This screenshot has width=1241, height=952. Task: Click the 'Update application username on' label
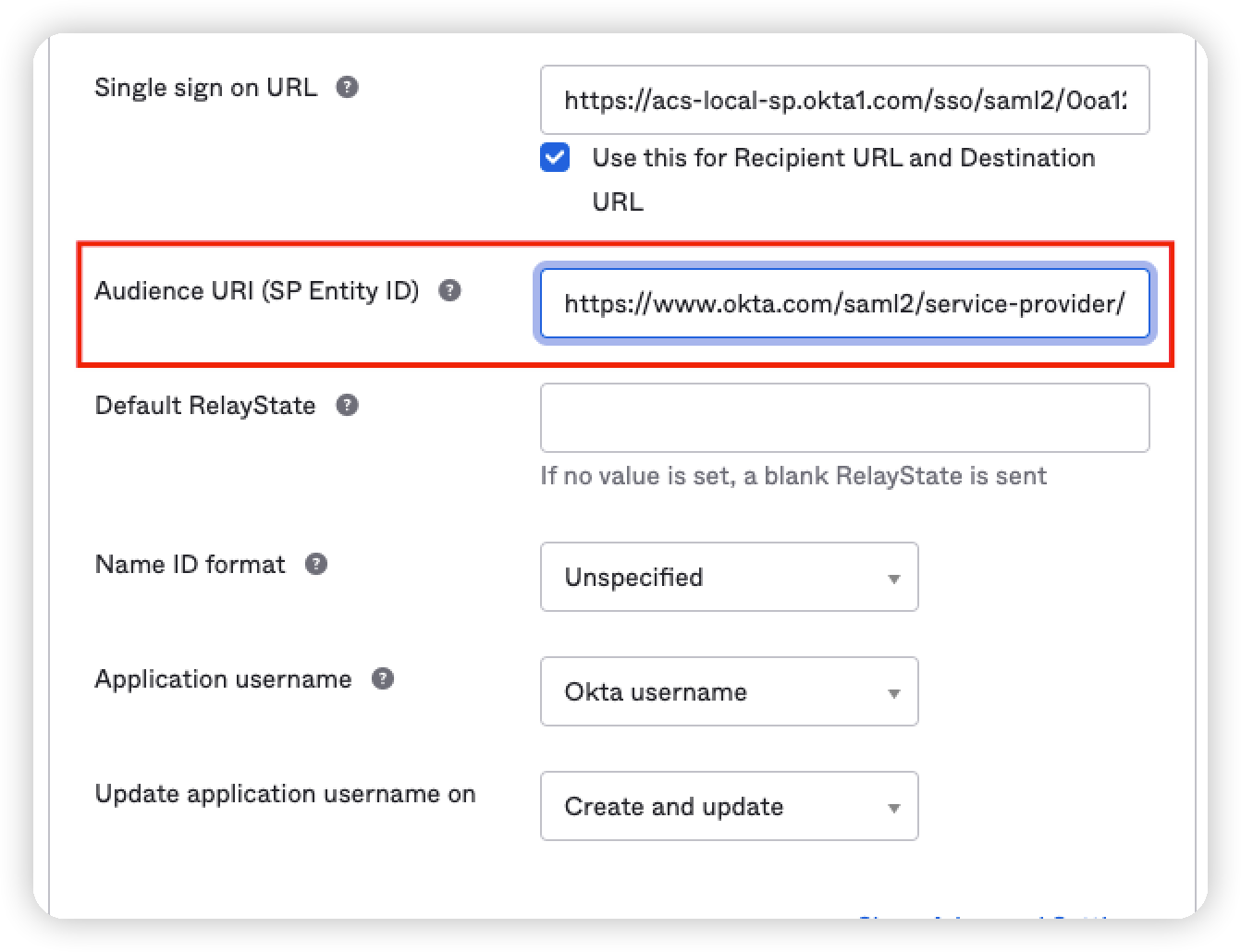[x=285, y=794]
